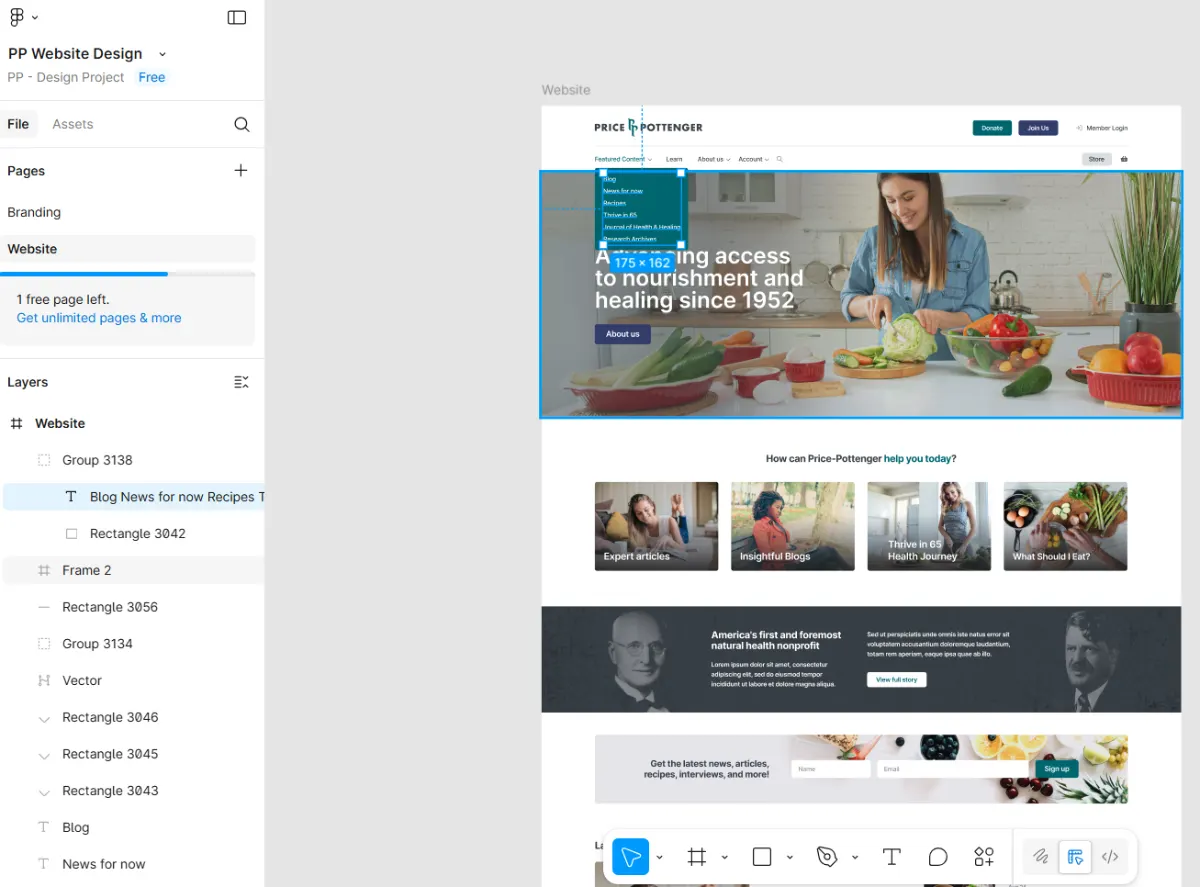Screen dimensions: 1200x887
Task: Expand the Move tools dropdown arrow
Action: click(x=660, y=857)
